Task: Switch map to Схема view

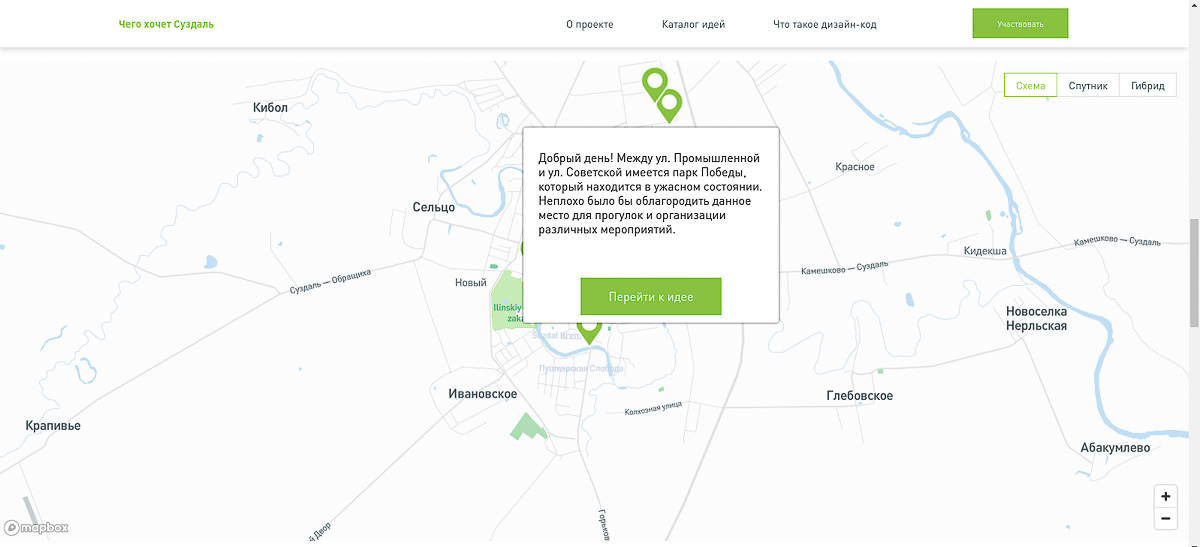Action: click(x=1030, y=85)
